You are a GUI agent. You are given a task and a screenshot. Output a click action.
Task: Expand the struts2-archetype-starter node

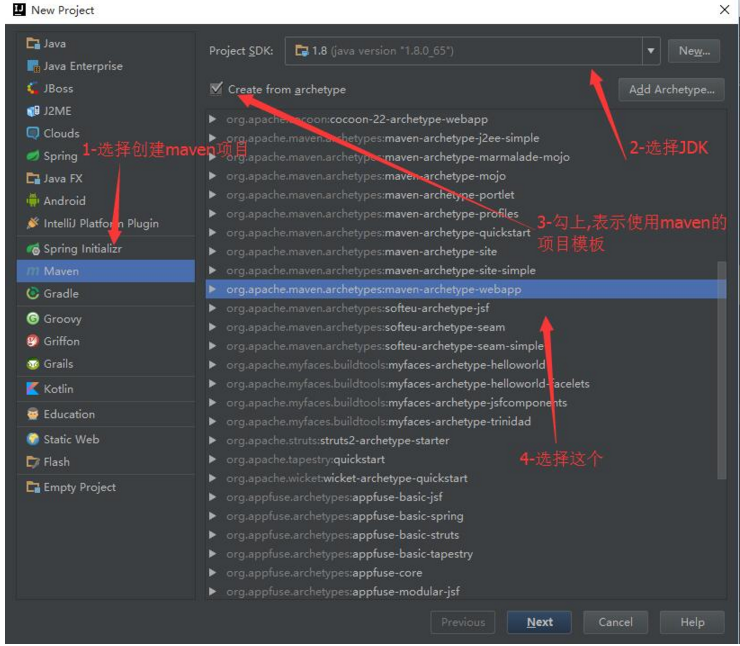point(212,440)
